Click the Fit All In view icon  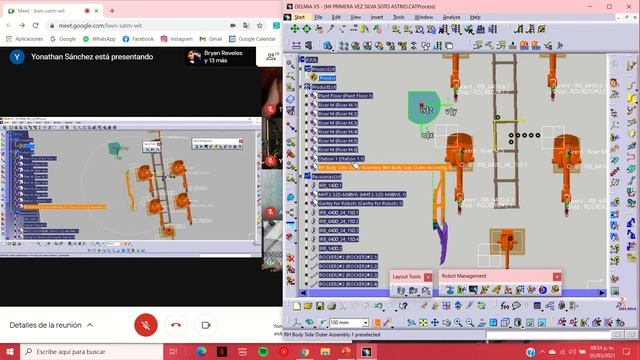tap(423, 322)
